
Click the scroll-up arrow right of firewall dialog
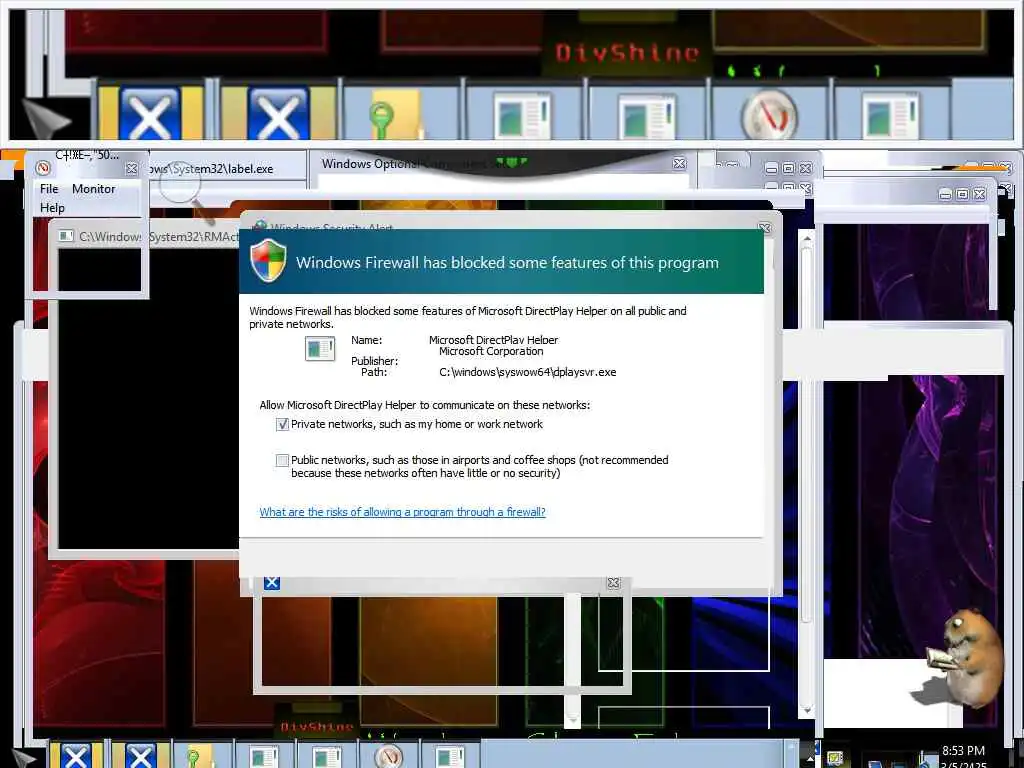(807, 240)
